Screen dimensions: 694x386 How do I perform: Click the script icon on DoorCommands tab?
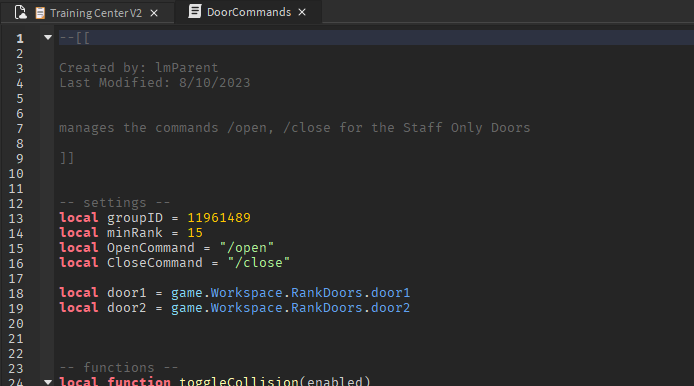[194, 12]
